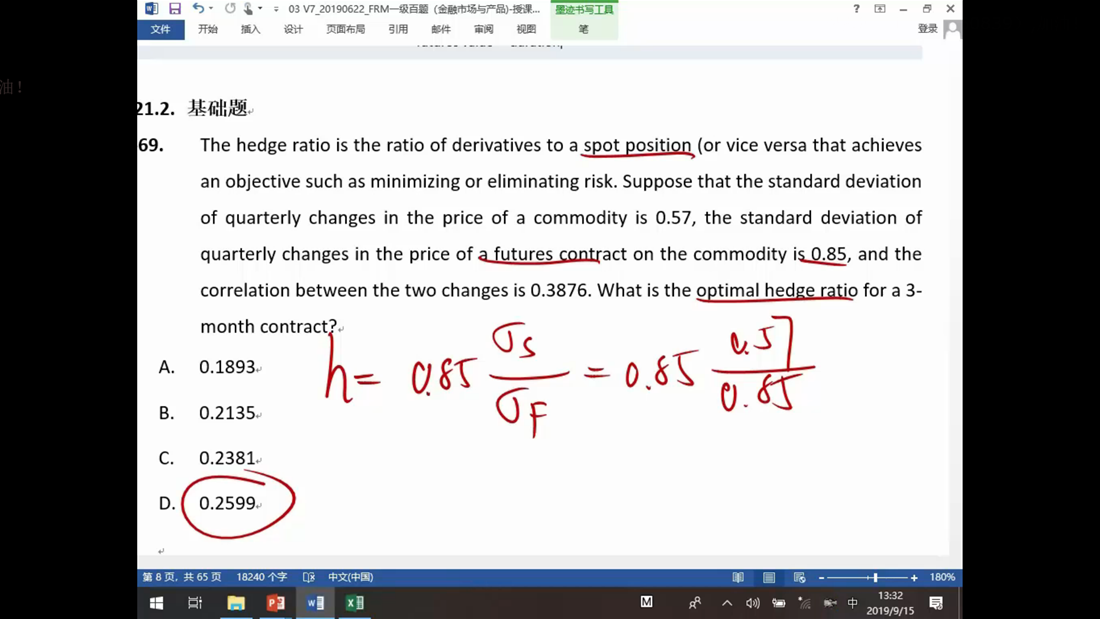
Task: Switch to the 页面布局 ribbon tab
Action: pos(345,29)
